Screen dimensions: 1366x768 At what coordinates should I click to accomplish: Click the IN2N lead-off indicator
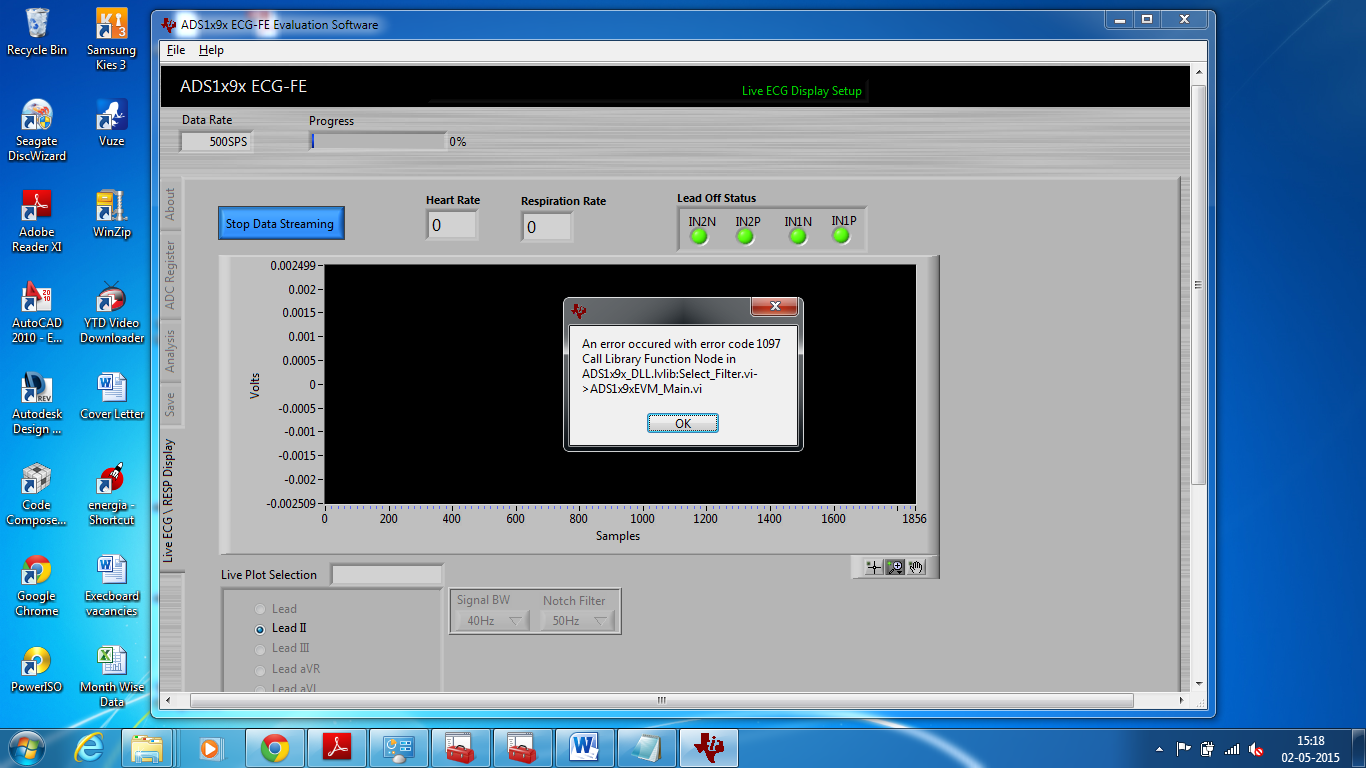coord(699,237)
